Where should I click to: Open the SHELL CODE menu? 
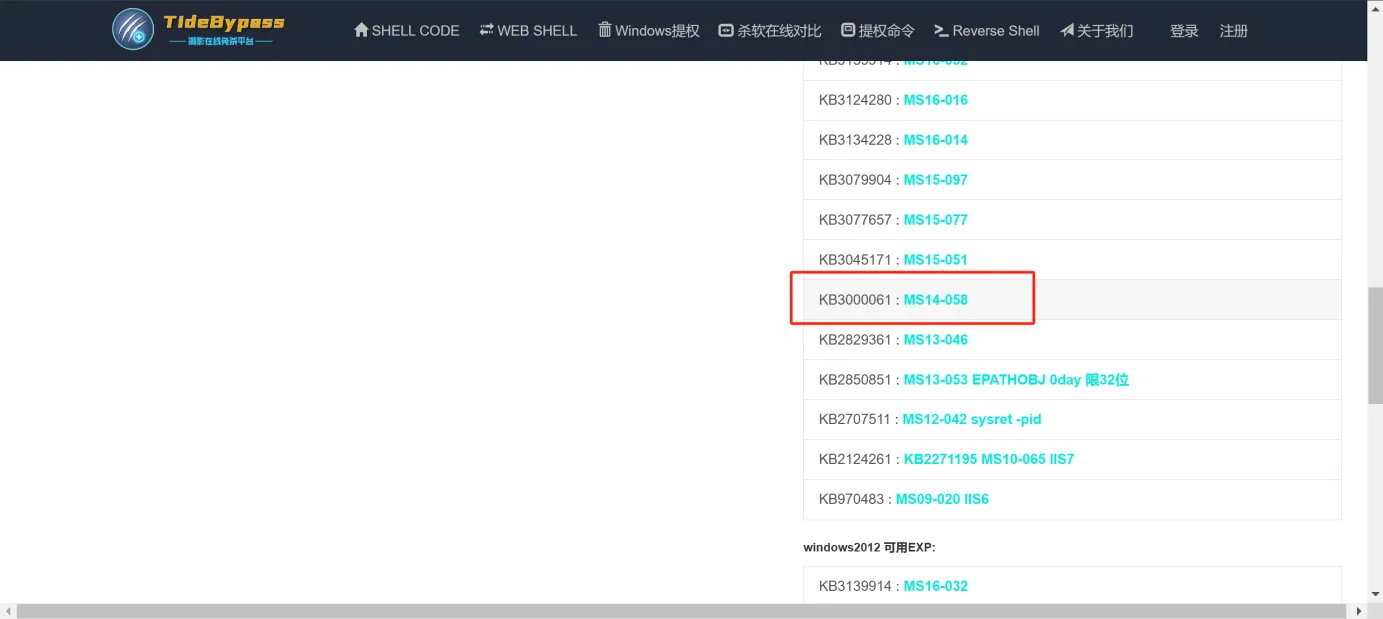(406, 30)
